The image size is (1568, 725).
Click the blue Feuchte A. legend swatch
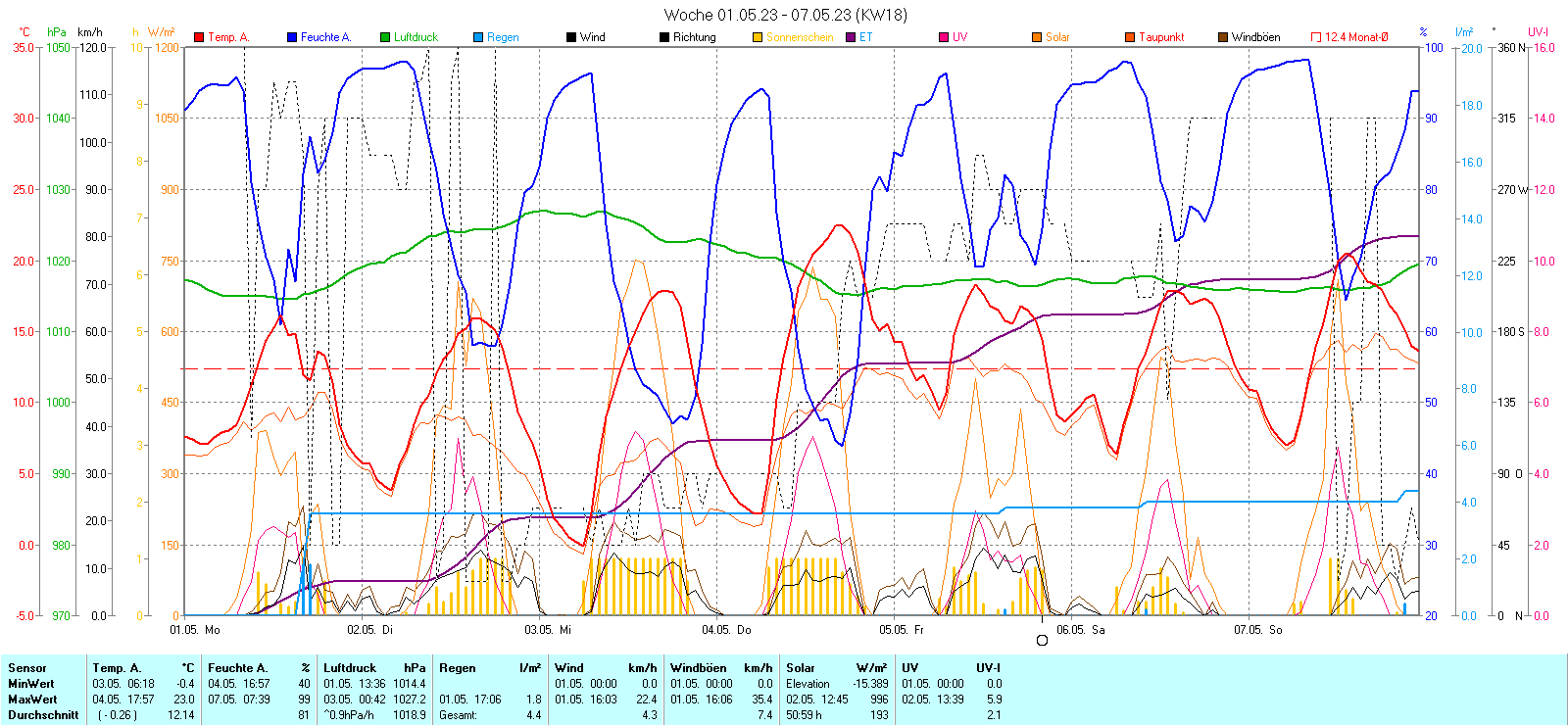(x=292, y=37)
